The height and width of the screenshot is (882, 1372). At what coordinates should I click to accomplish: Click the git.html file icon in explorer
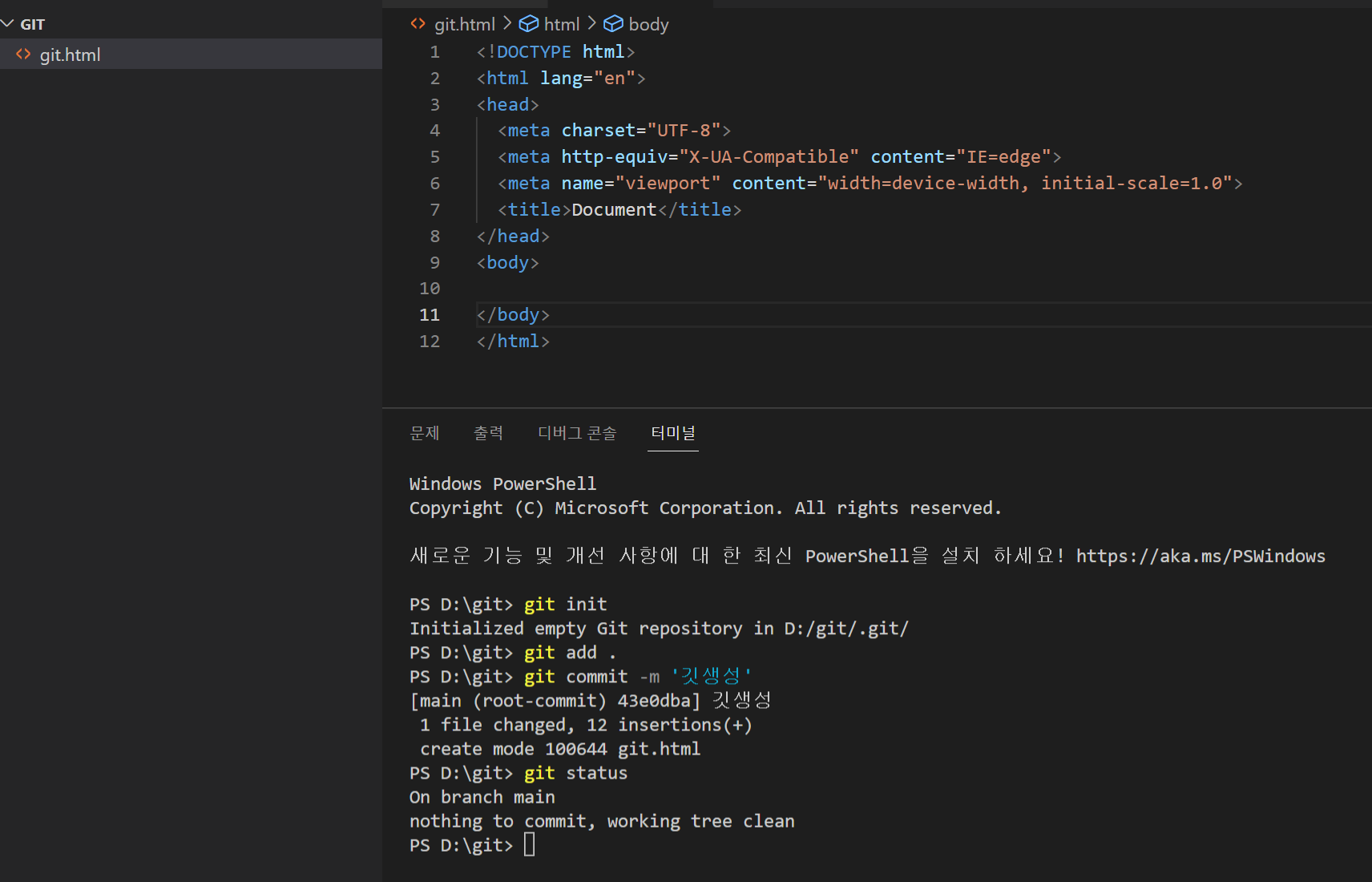coord(23,55)
